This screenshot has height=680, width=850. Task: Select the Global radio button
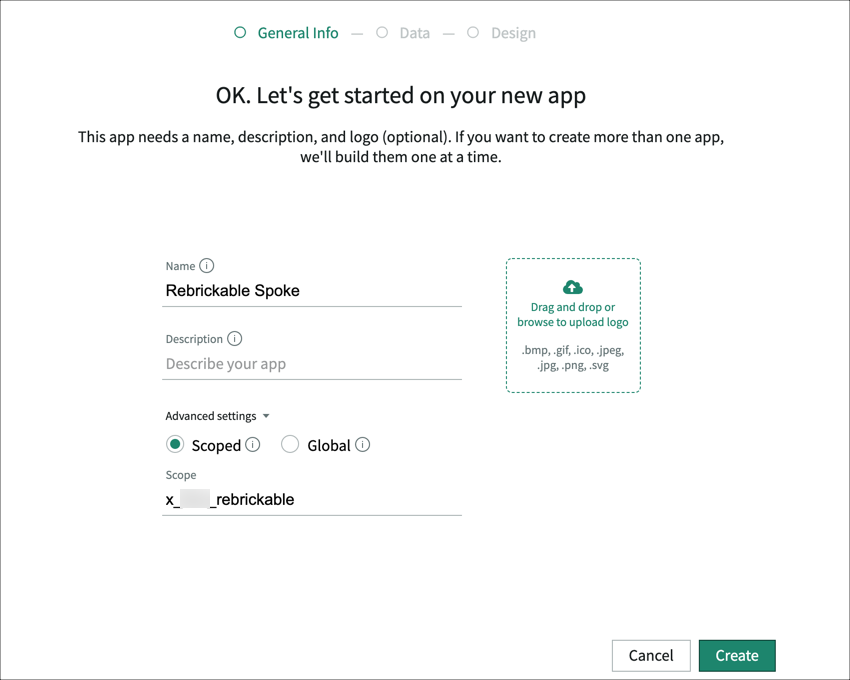coord(292,444)
